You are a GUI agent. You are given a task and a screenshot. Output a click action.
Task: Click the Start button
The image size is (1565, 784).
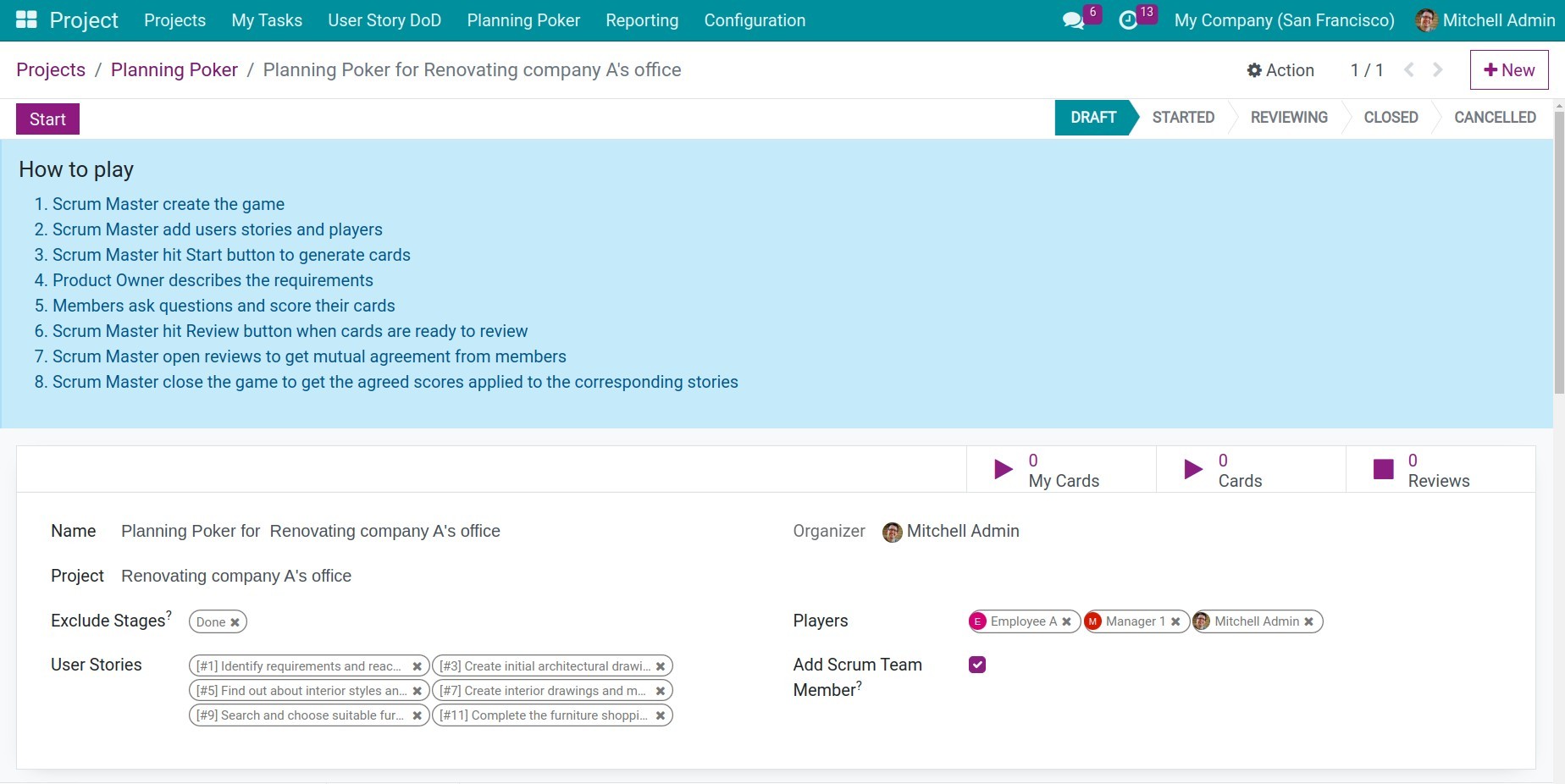tap(47, 119)
